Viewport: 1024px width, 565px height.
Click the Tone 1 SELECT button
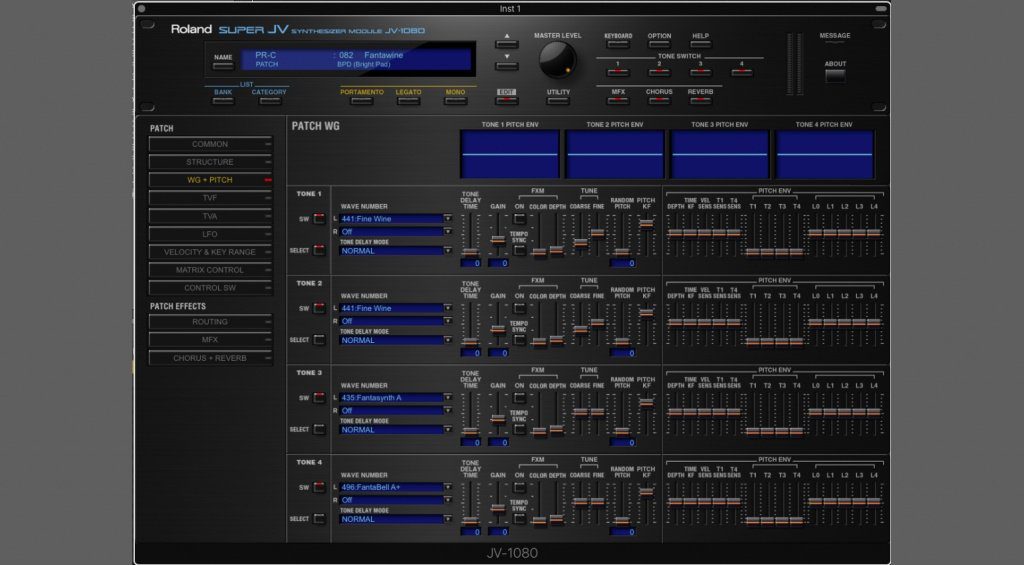319,250
